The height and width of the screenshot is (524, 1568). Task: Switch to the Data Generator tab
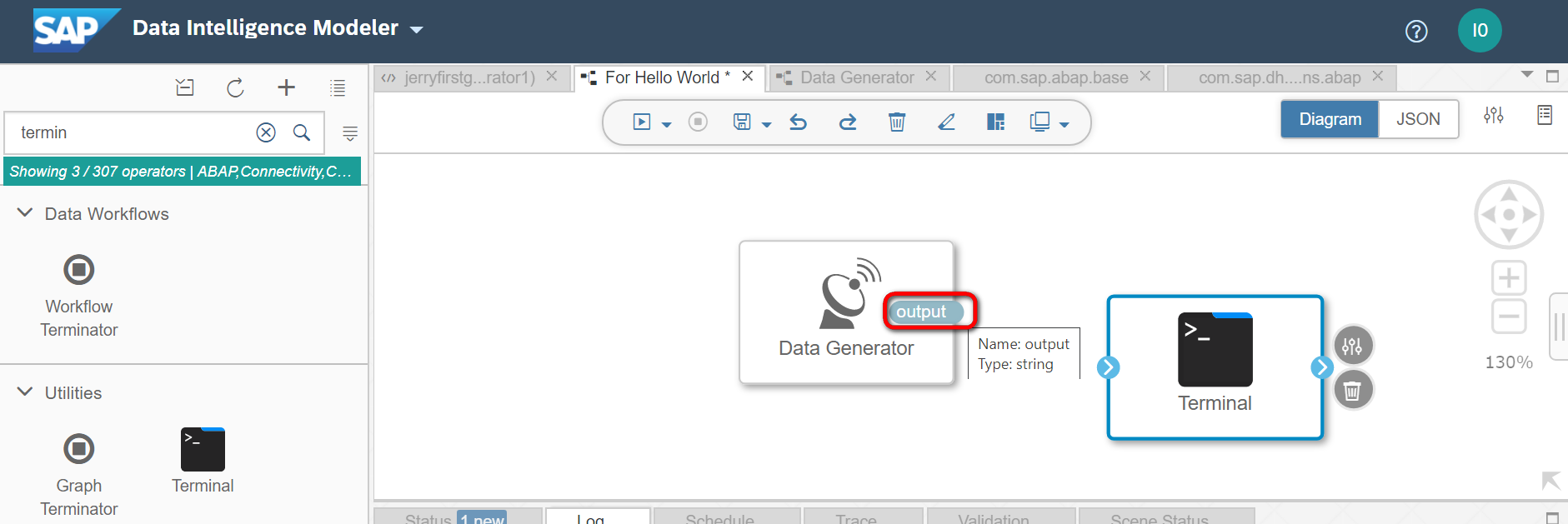pyautogui.click(x=857, y=77)
